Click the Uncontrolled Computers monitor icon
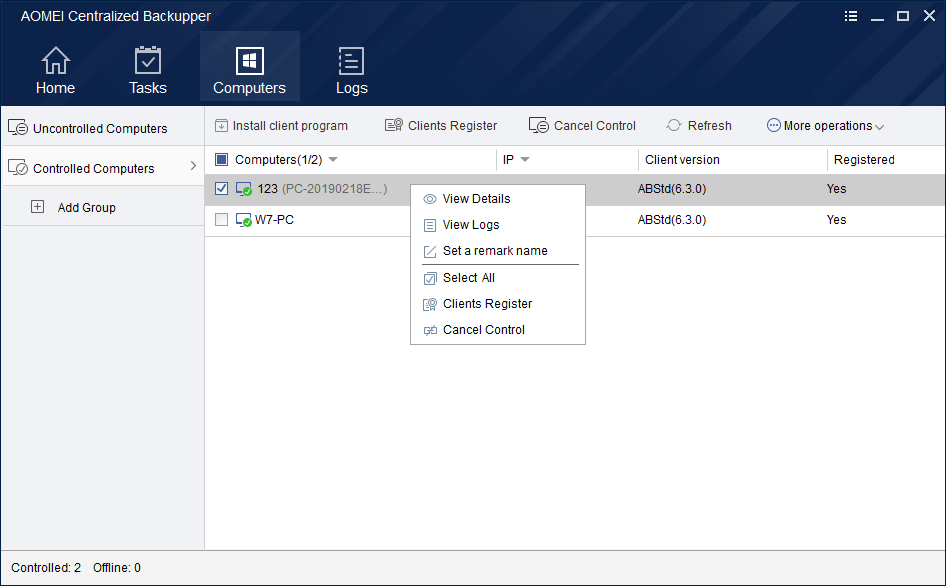 [17, 127]
